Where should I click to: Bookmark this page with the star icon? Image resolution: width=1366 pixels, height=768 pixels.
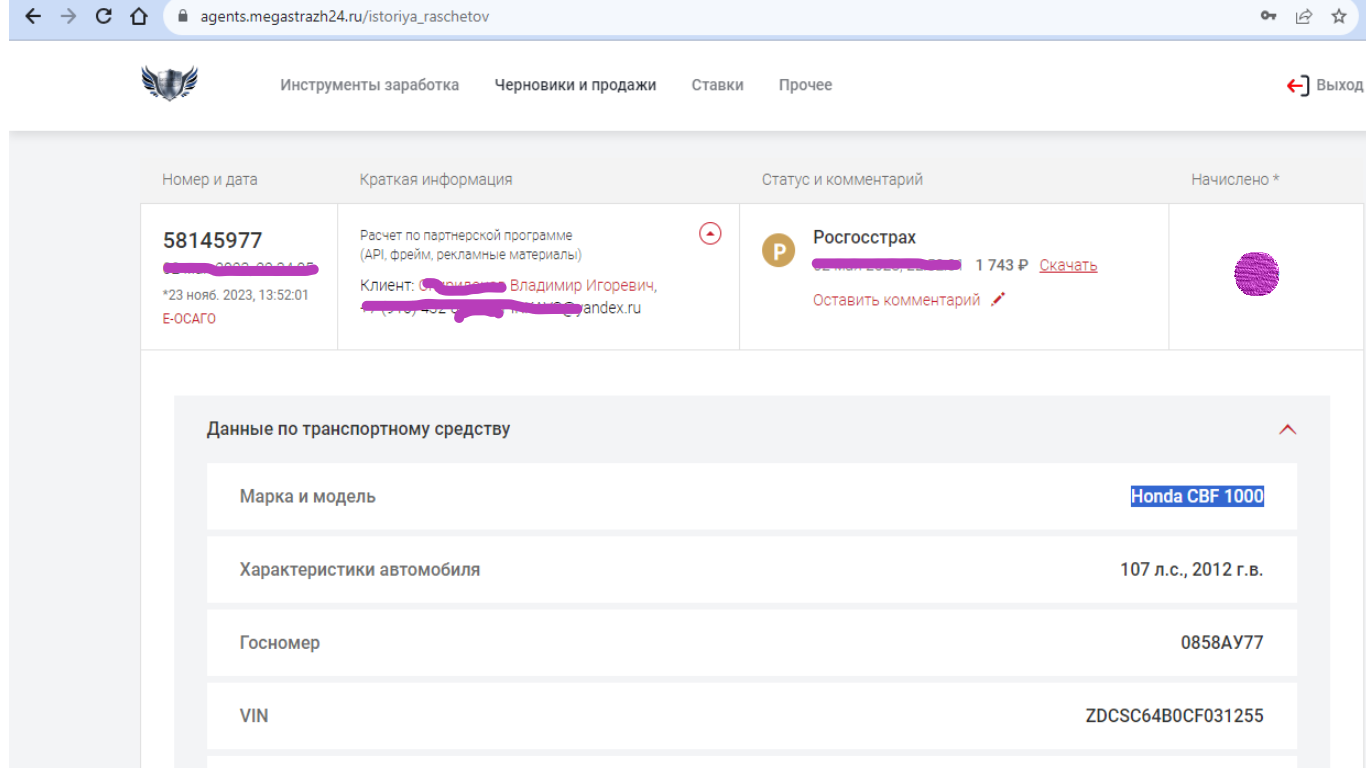1339,16
